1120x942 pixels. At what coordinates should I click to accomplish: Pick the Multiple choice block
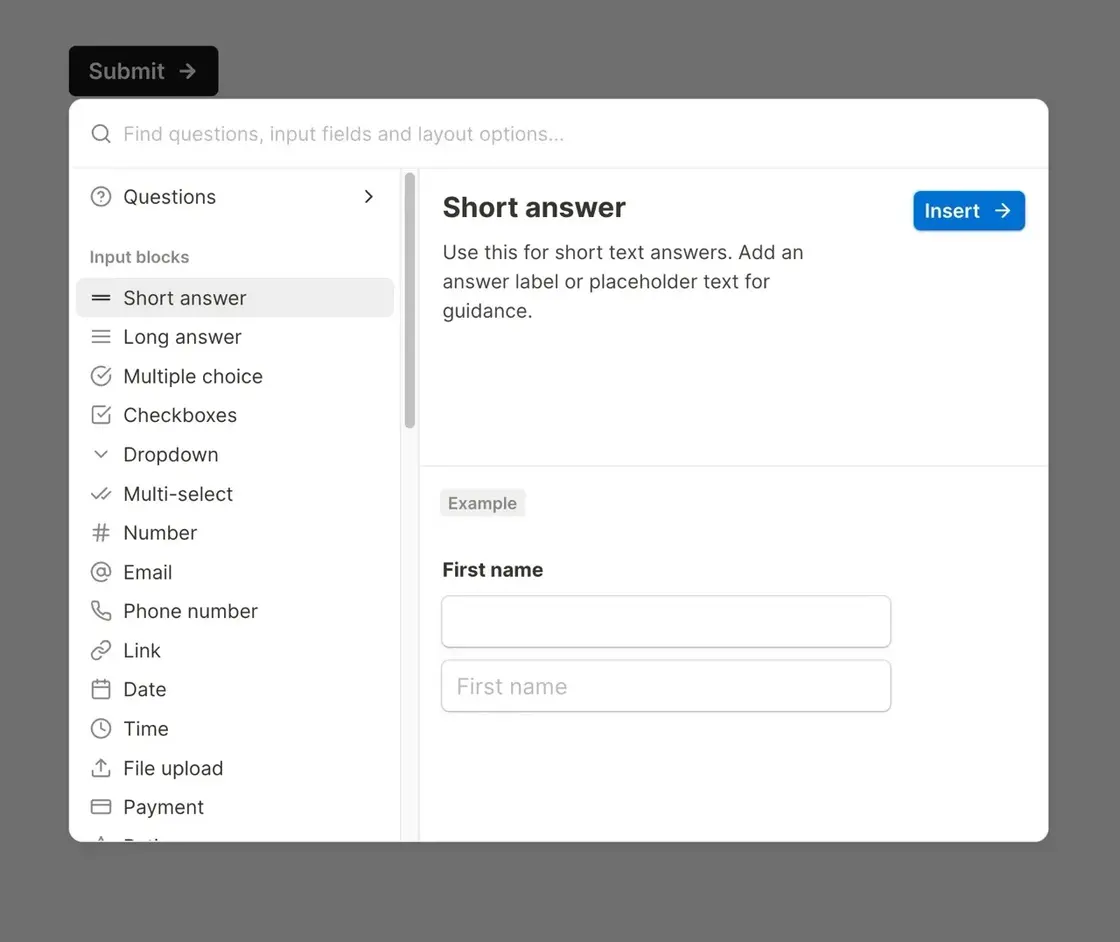[234, 376]
